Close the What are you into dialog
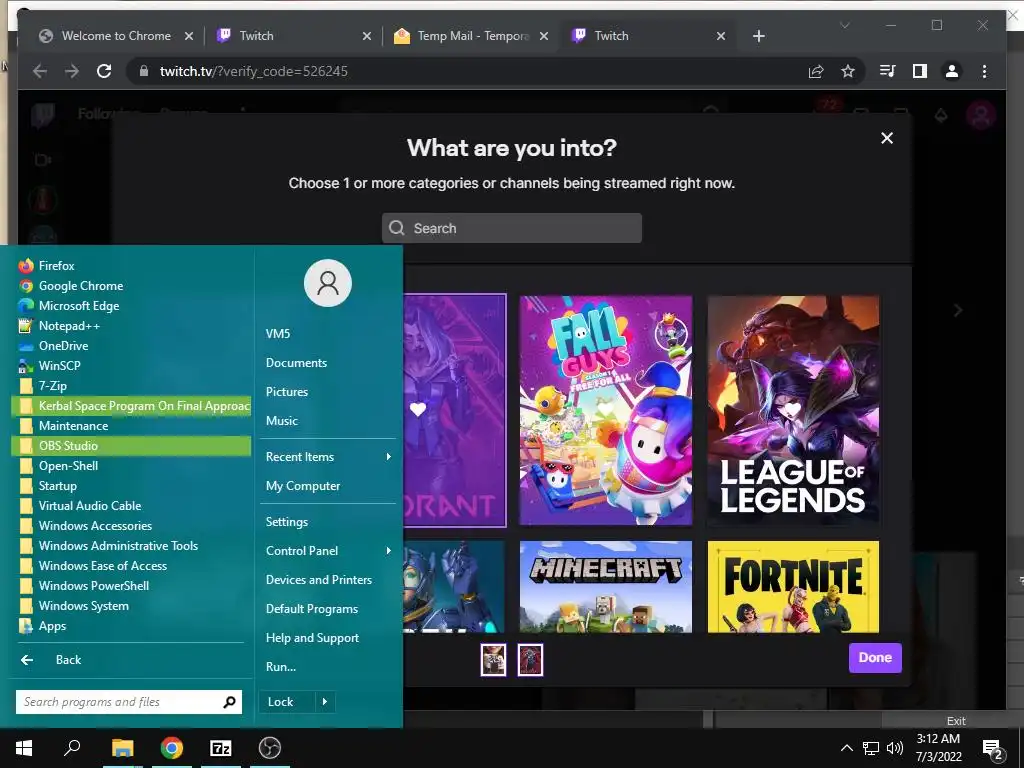 pyautogui.click(x=887, y=138)
